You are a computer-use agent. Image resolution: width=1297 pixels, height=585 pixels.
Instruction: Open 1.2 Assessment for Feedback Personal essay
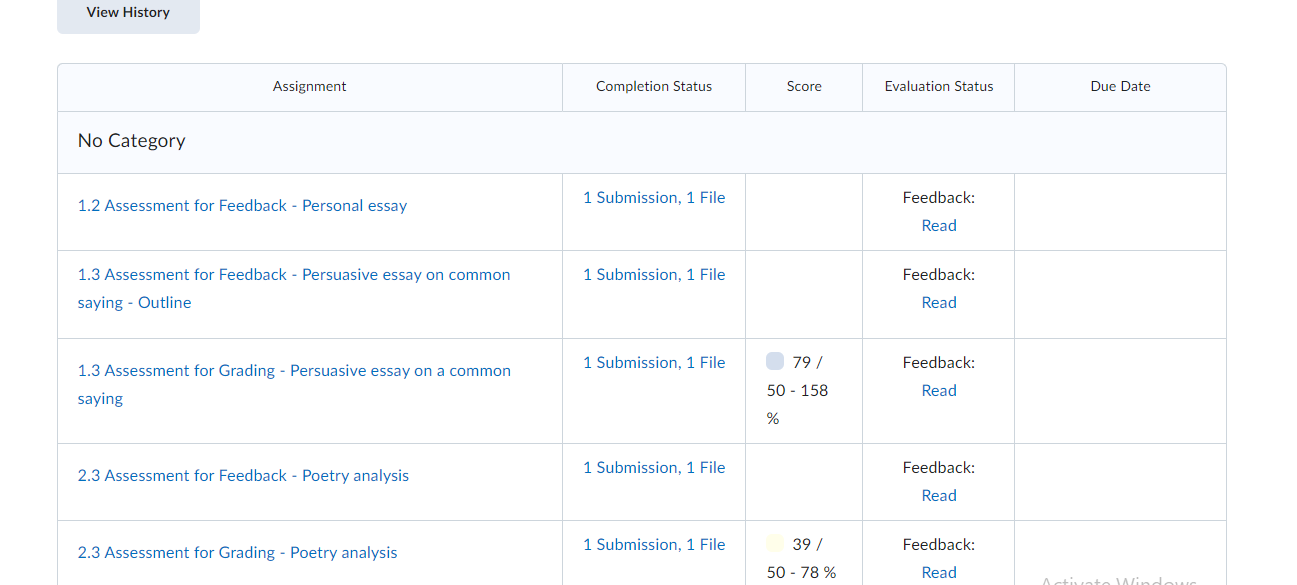242,206
